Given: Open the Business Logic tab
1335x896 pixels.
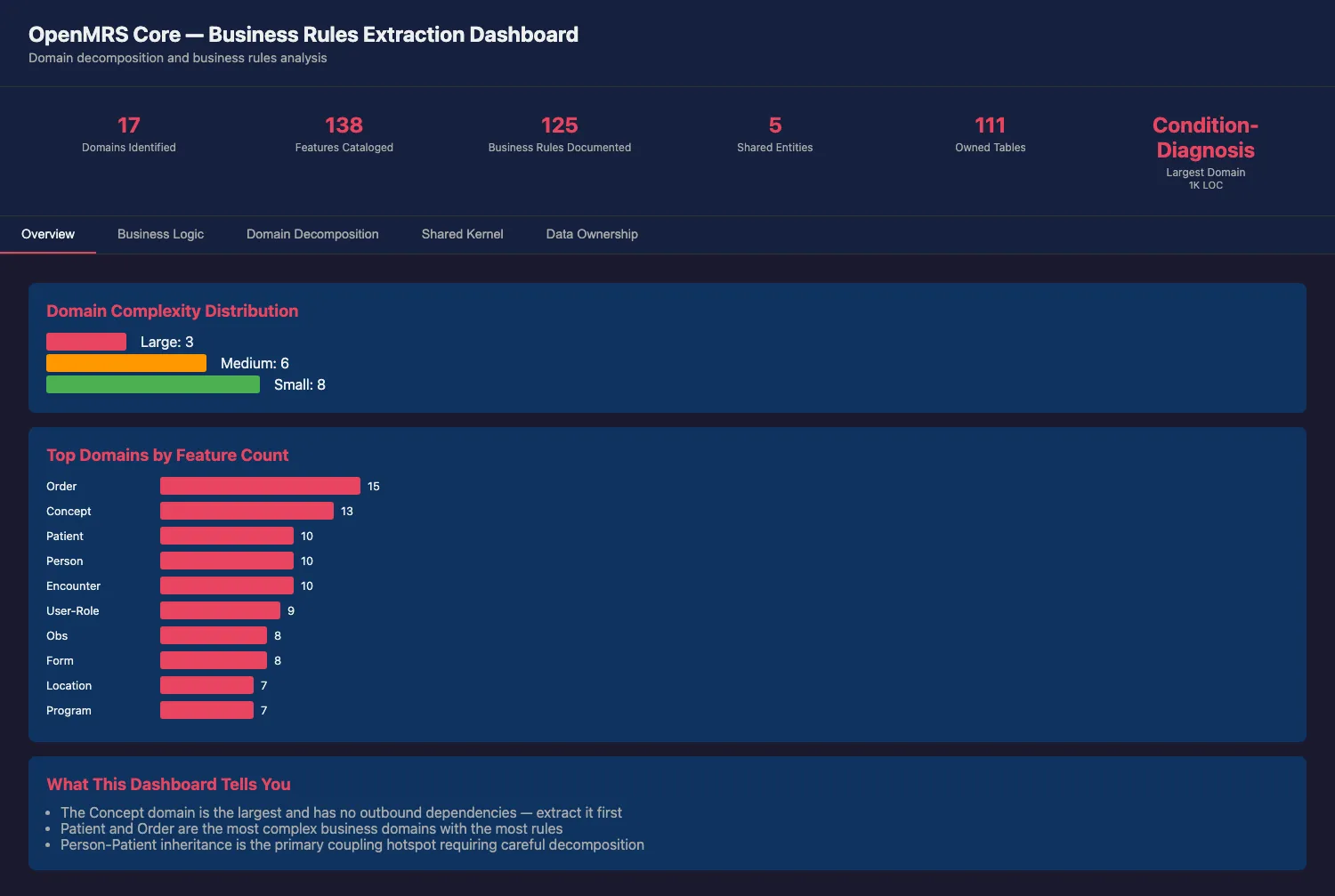Looking at the screenshot, I should pos(160,234).
